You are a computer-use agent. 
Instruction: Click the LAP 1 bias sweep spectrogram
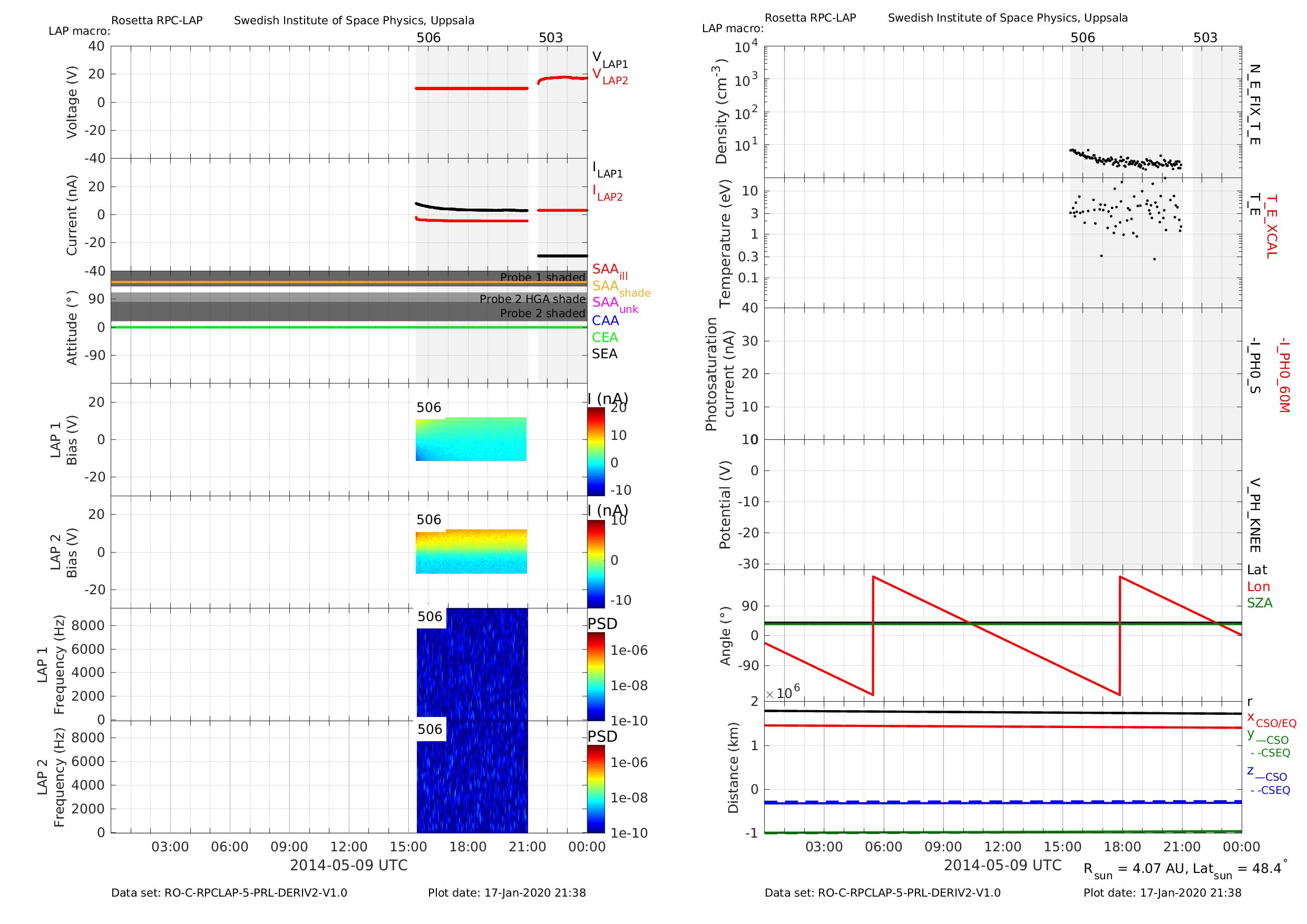[471, 439]
